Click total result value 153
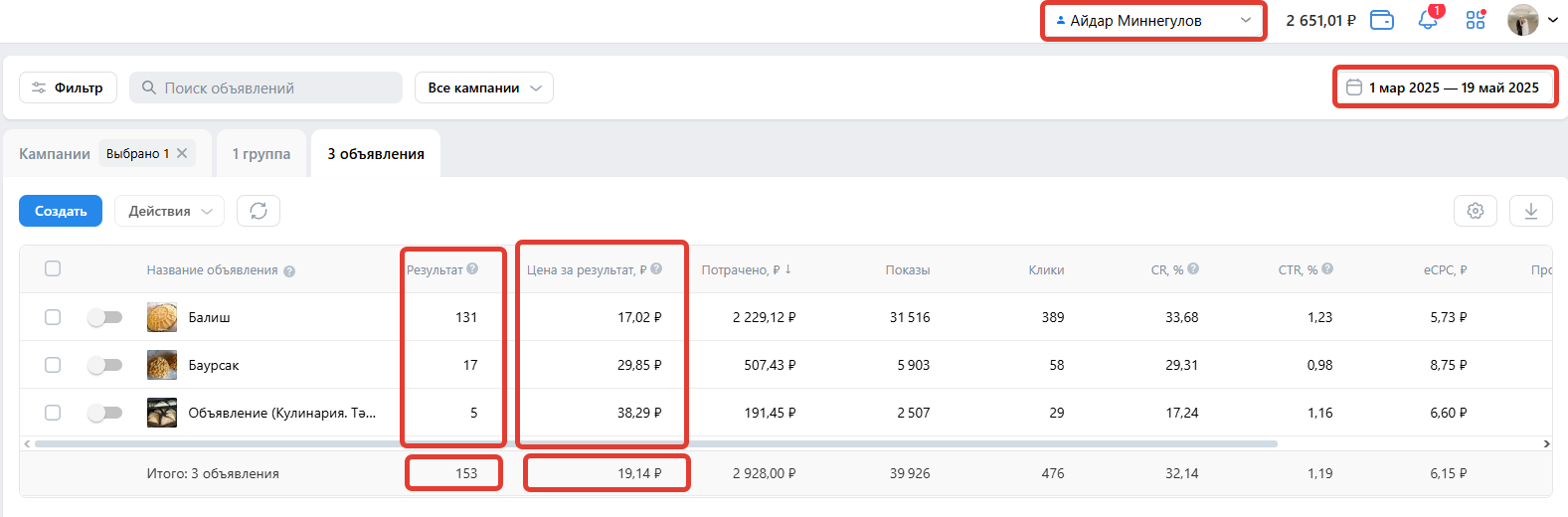The height and width of the screenshot is (517, 1568). (x=466, y=473)
